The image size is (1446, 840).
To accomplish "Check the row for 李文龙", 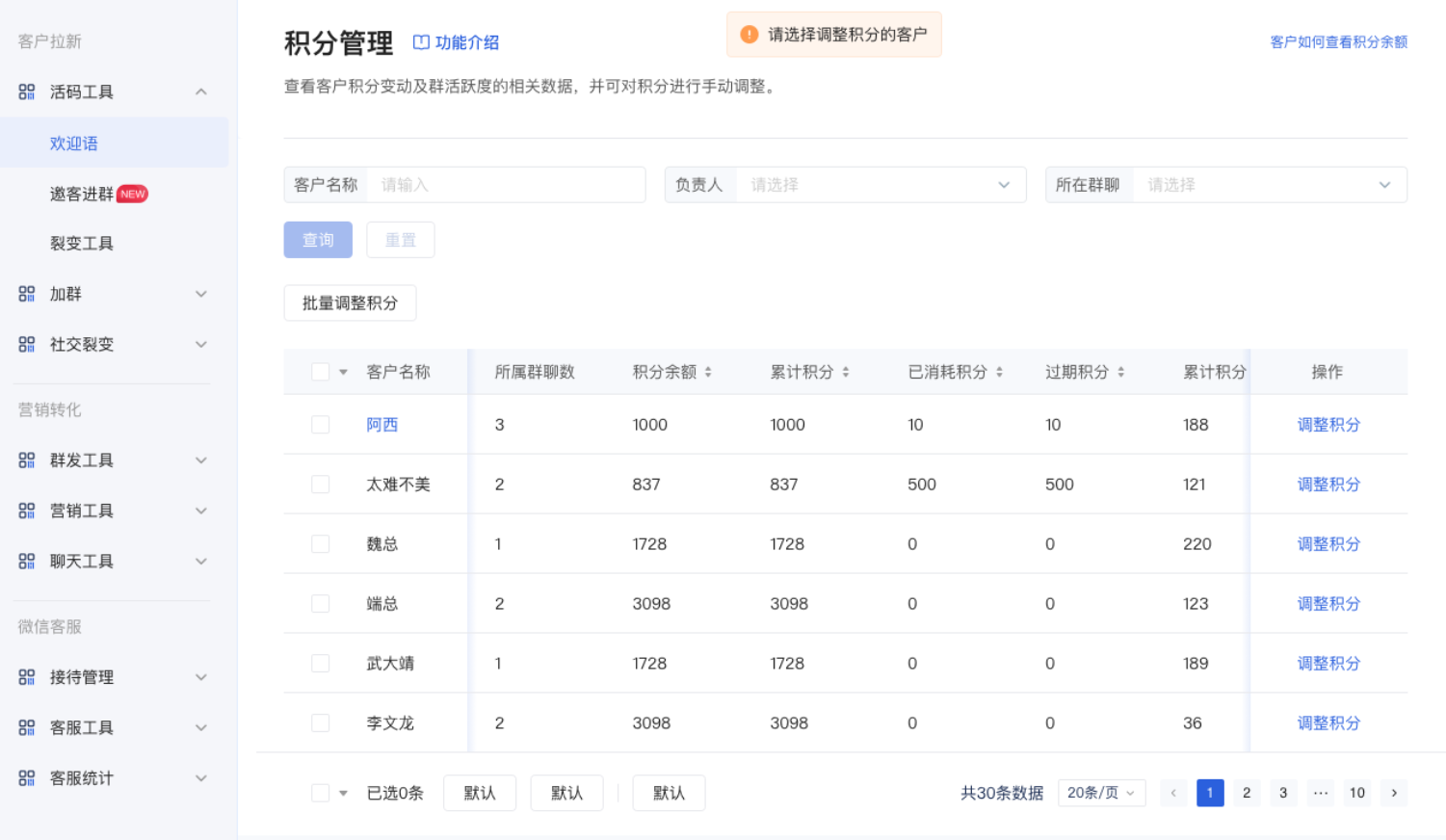I will (321, 723).
